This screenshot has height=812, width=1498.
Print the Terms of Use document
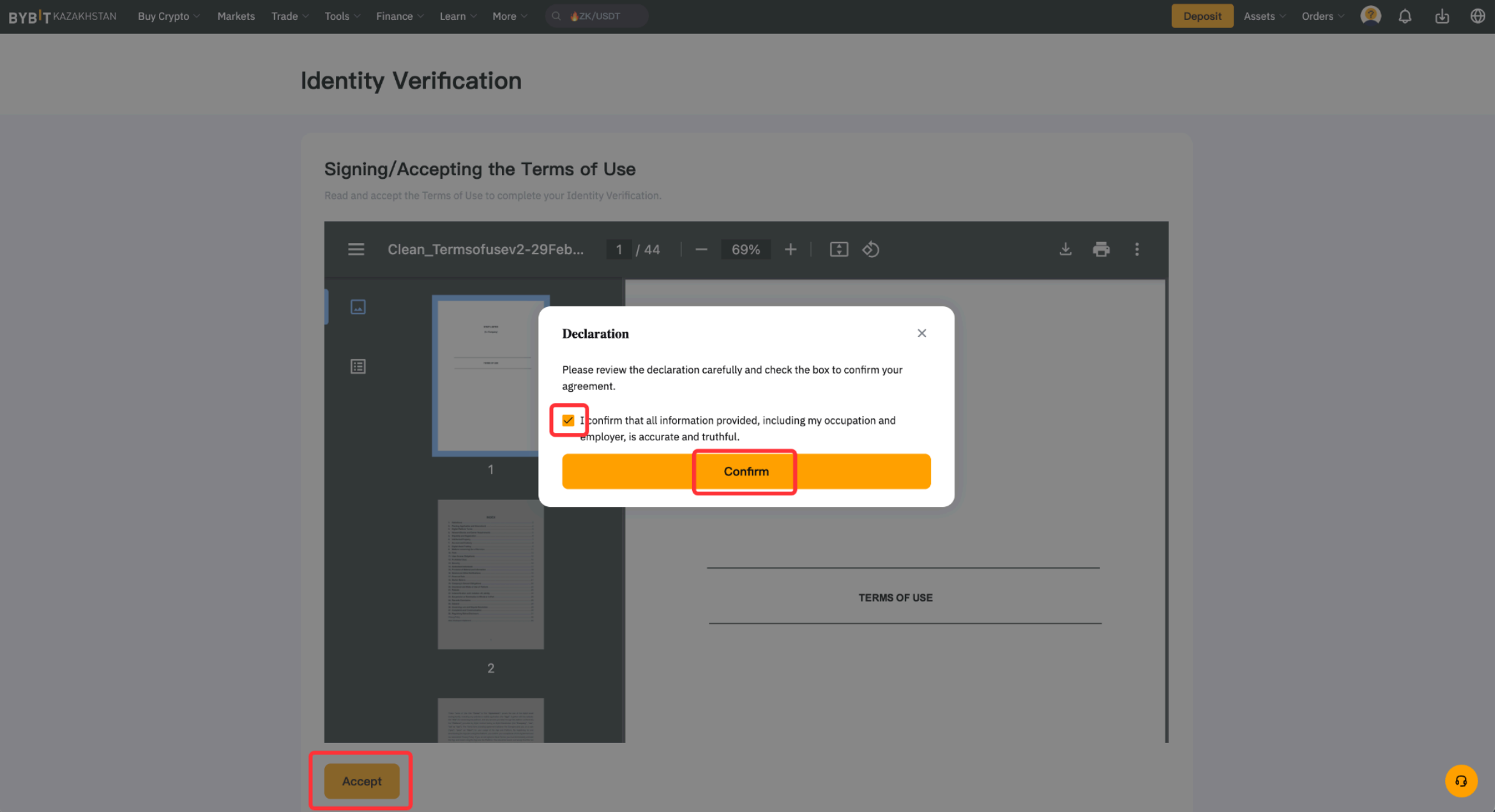click(x=1101, y=250)
